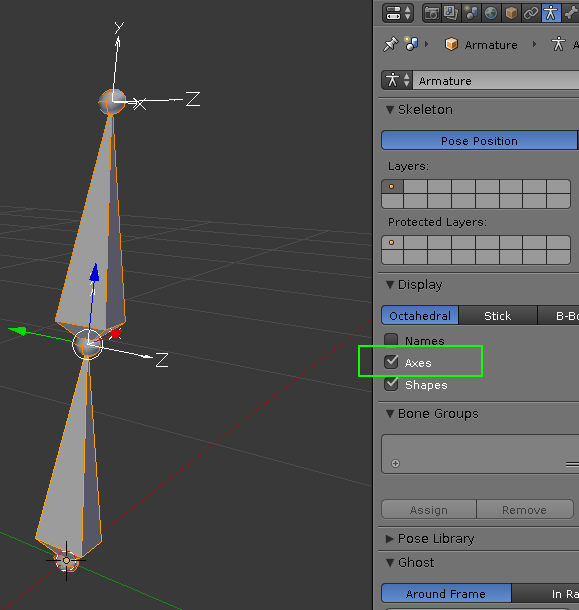579x610 pixels.
Task: Open the editor type selector menu
Action: pyautogui.click(x=398, y=13)
